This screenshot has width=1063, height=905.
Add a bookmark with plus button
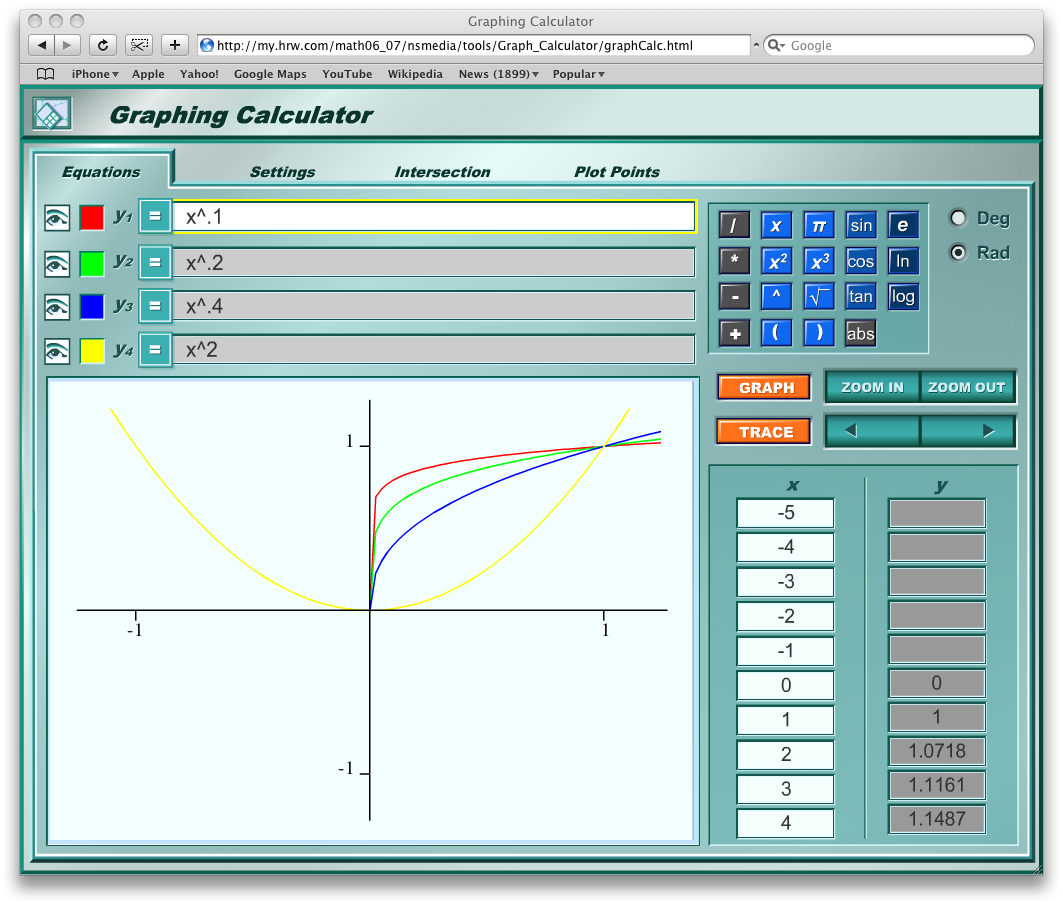[174, 45]
